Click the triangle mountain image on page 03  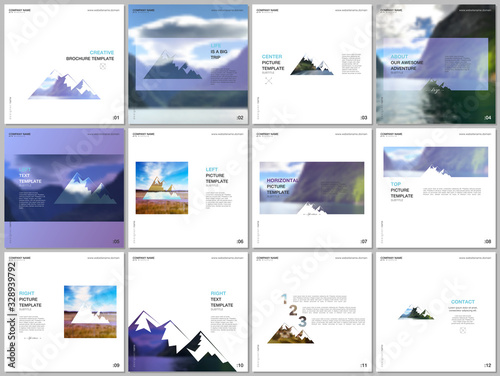coord(312,65)
